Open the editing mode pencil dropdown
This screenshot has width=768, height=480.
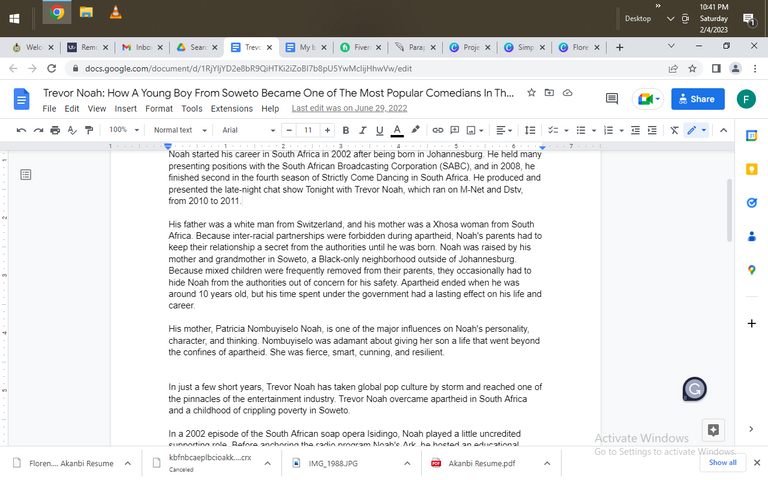pos(696,130)
